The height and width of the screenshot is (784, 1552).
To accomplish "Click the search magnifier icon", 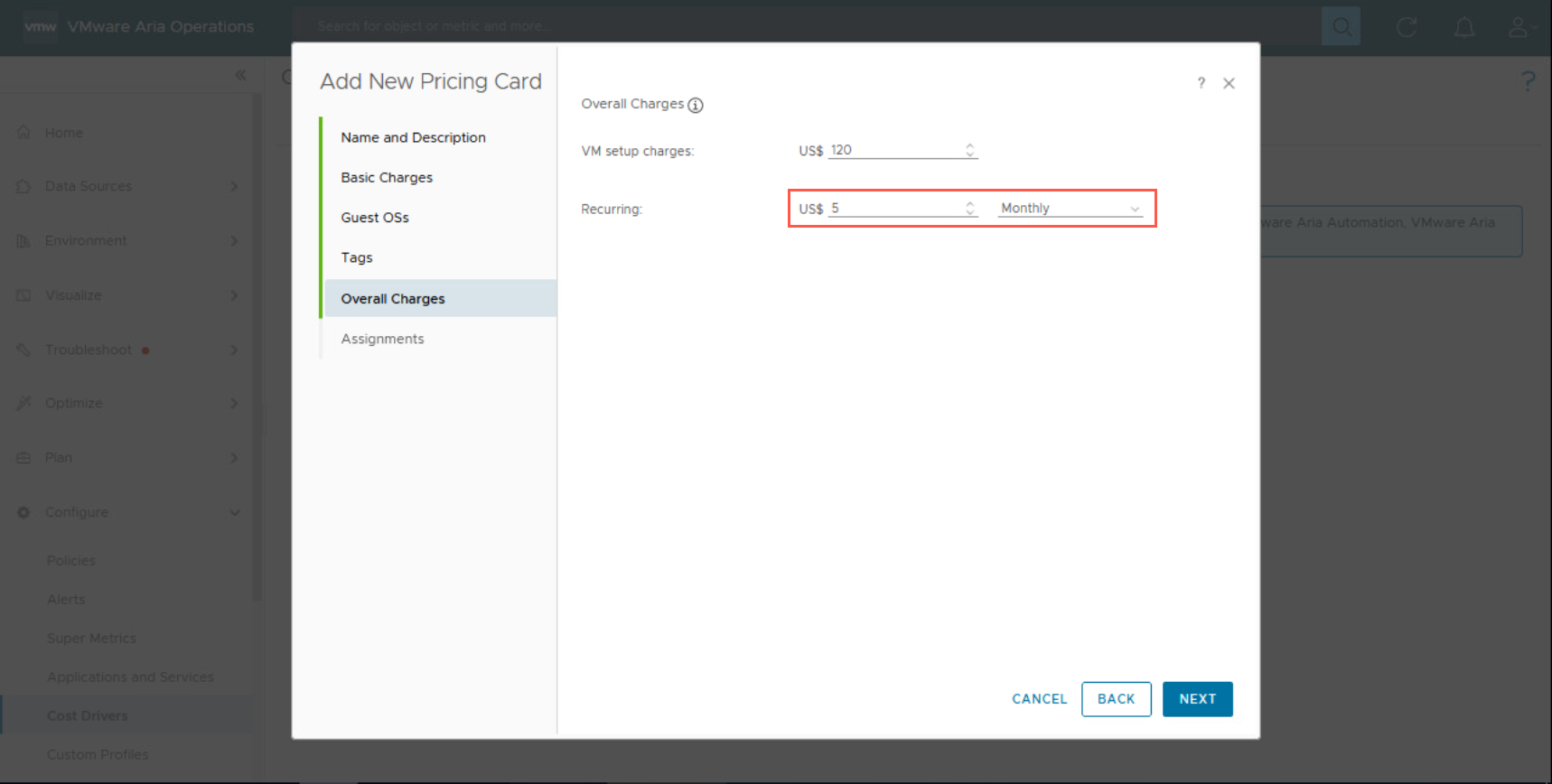I will tap(1341, 27).
